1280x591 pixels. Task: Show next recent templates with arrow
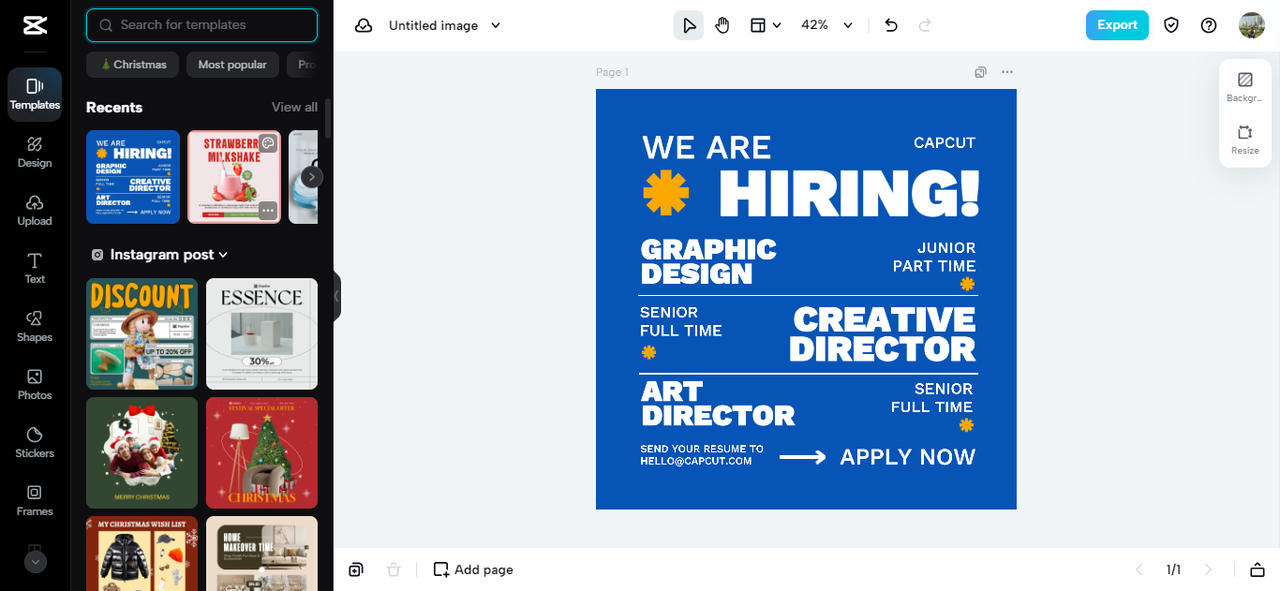coord(312,177)
